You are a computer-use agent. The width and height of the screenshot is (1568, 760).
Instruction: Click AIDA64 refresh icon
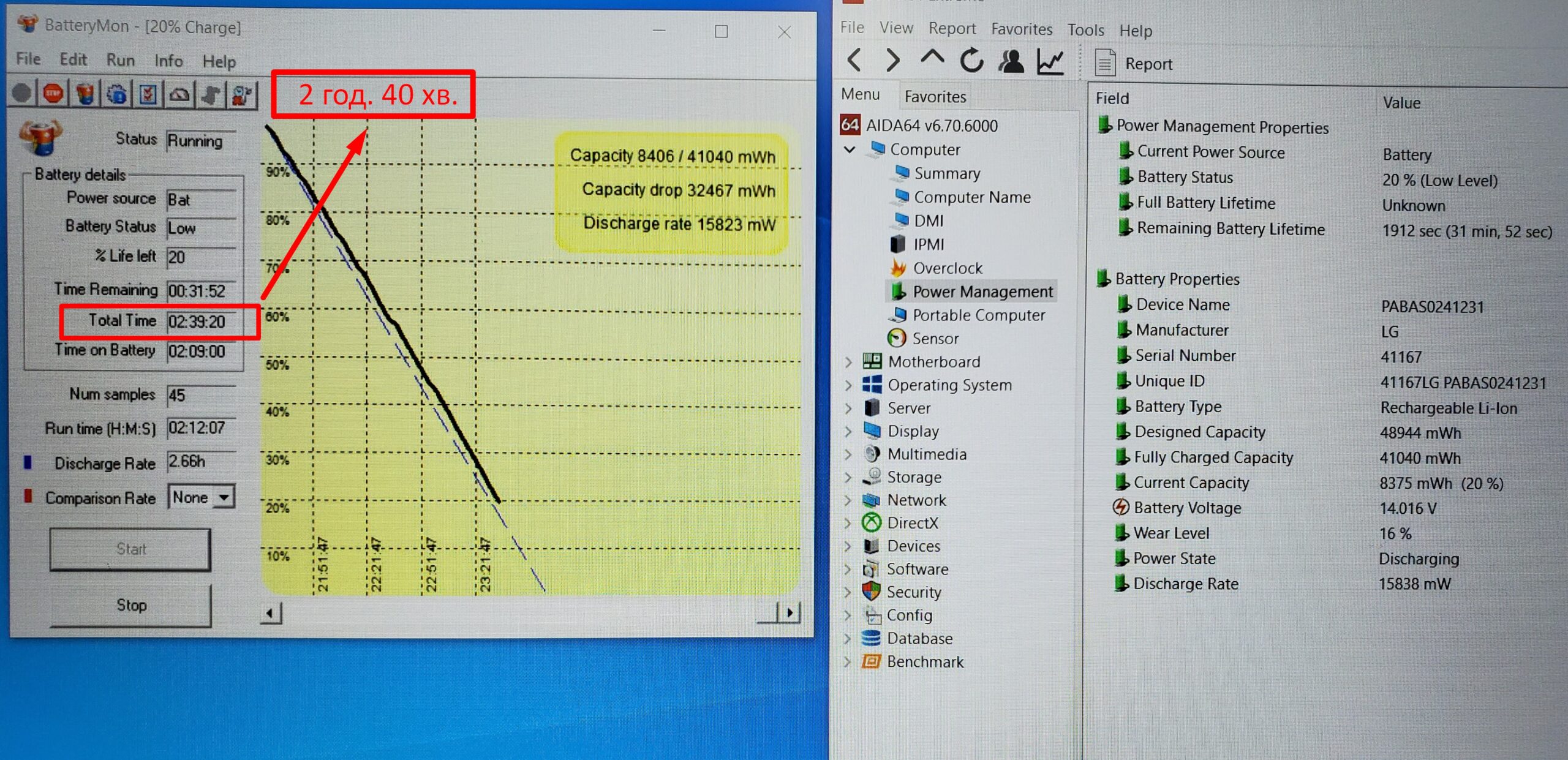coord(971,61)
